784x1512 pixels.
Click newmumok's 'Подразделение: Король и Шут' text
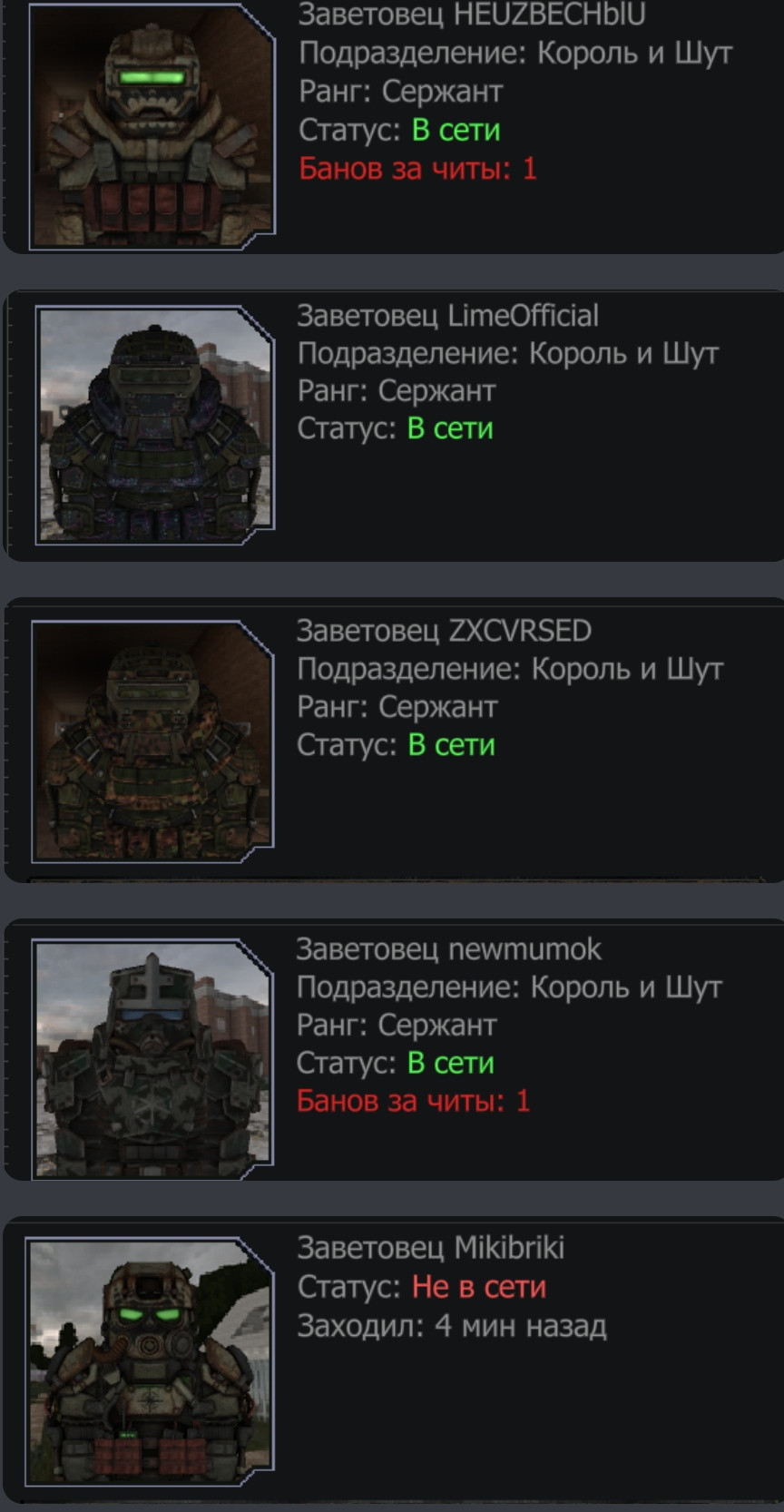coord(509,987)
